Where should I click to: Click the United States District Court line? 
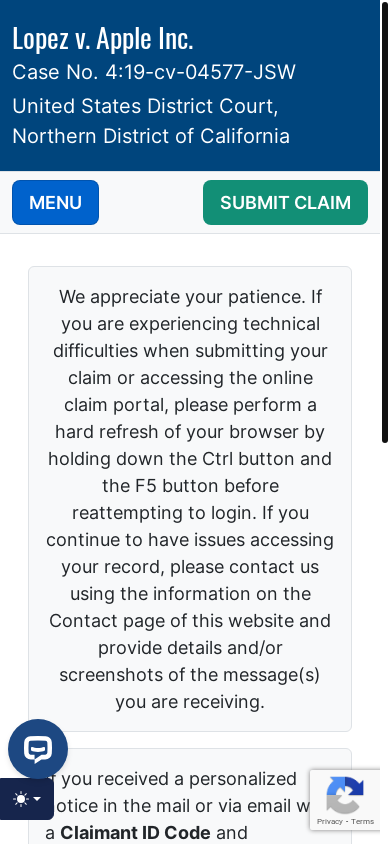[145, 106]
